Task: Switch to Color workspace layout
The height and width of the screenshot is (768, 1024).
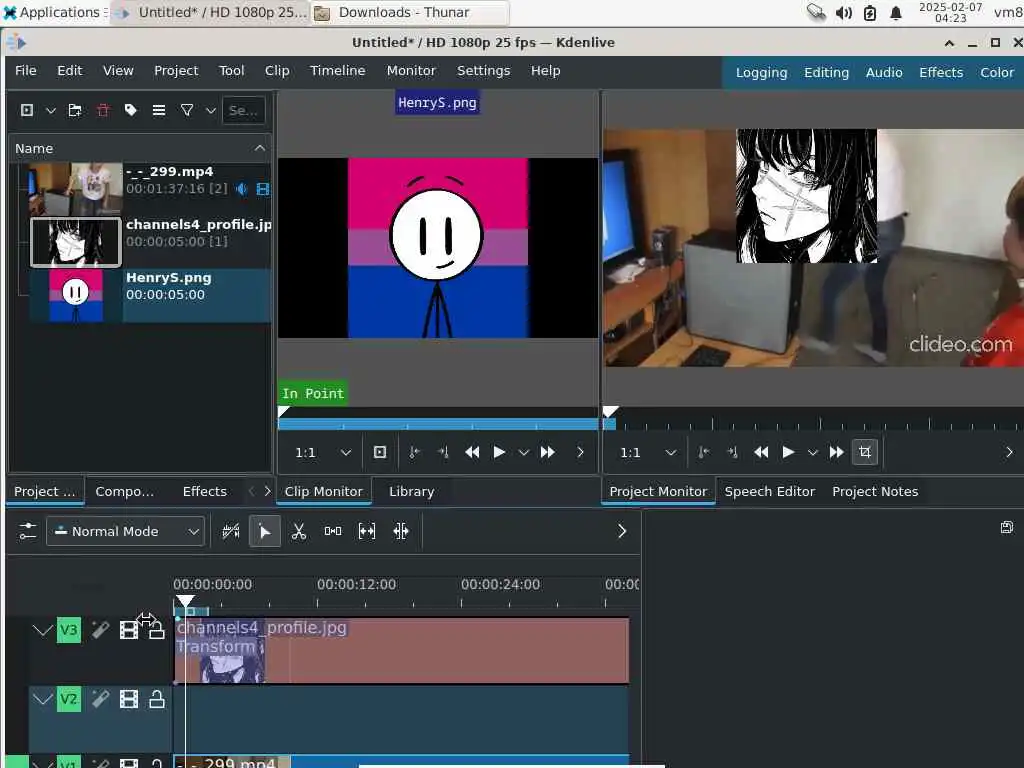Action: 997,72
